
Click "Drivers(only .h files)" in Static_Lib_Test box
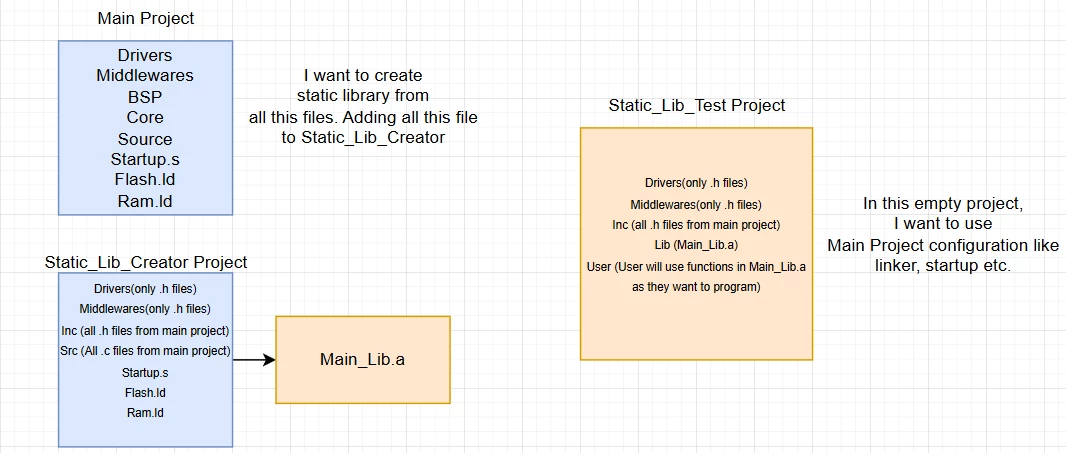pos(696,183)
